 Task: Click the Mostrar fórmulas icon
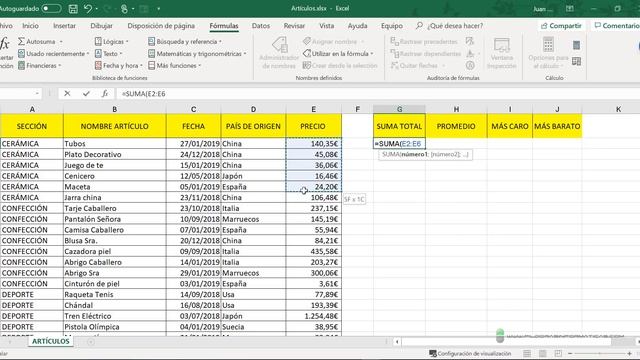pos(470,41)
